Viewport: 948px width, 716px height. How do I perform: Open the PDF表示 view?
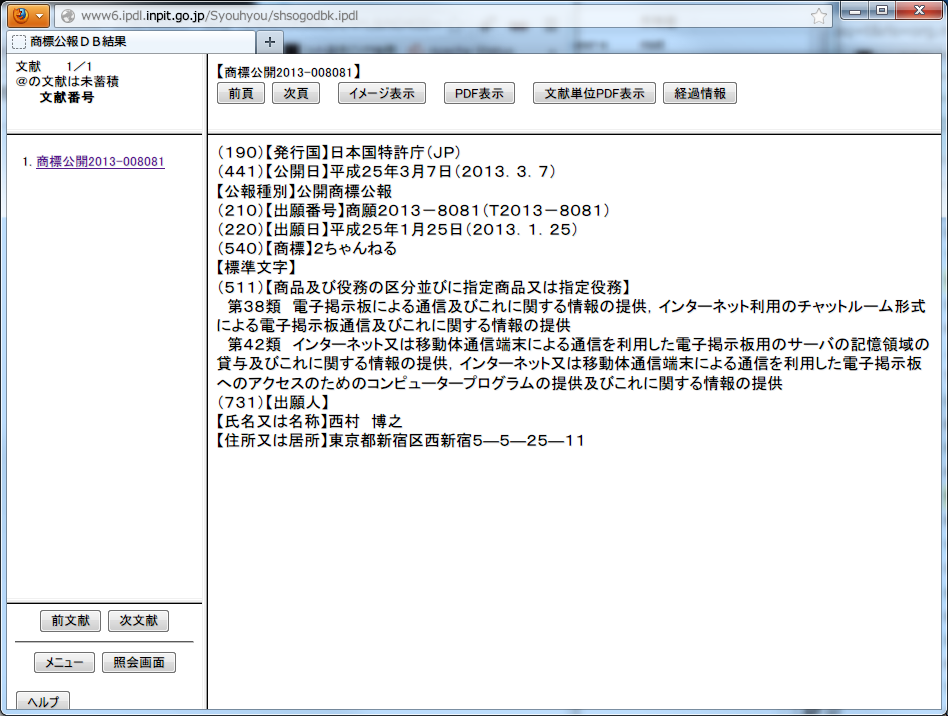[x=479, y=93]
